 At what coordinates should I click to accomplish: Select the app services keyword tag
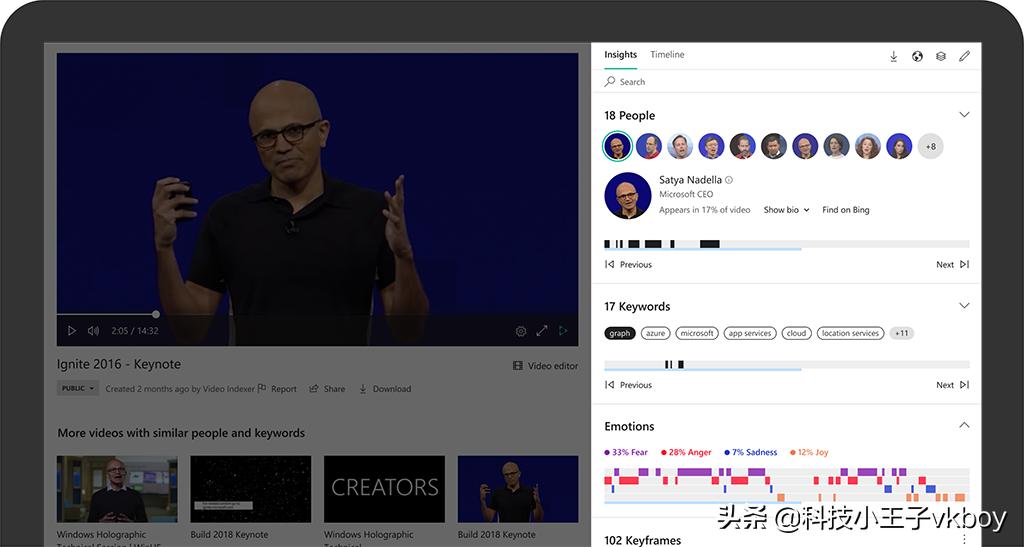(x=750, y=334)
